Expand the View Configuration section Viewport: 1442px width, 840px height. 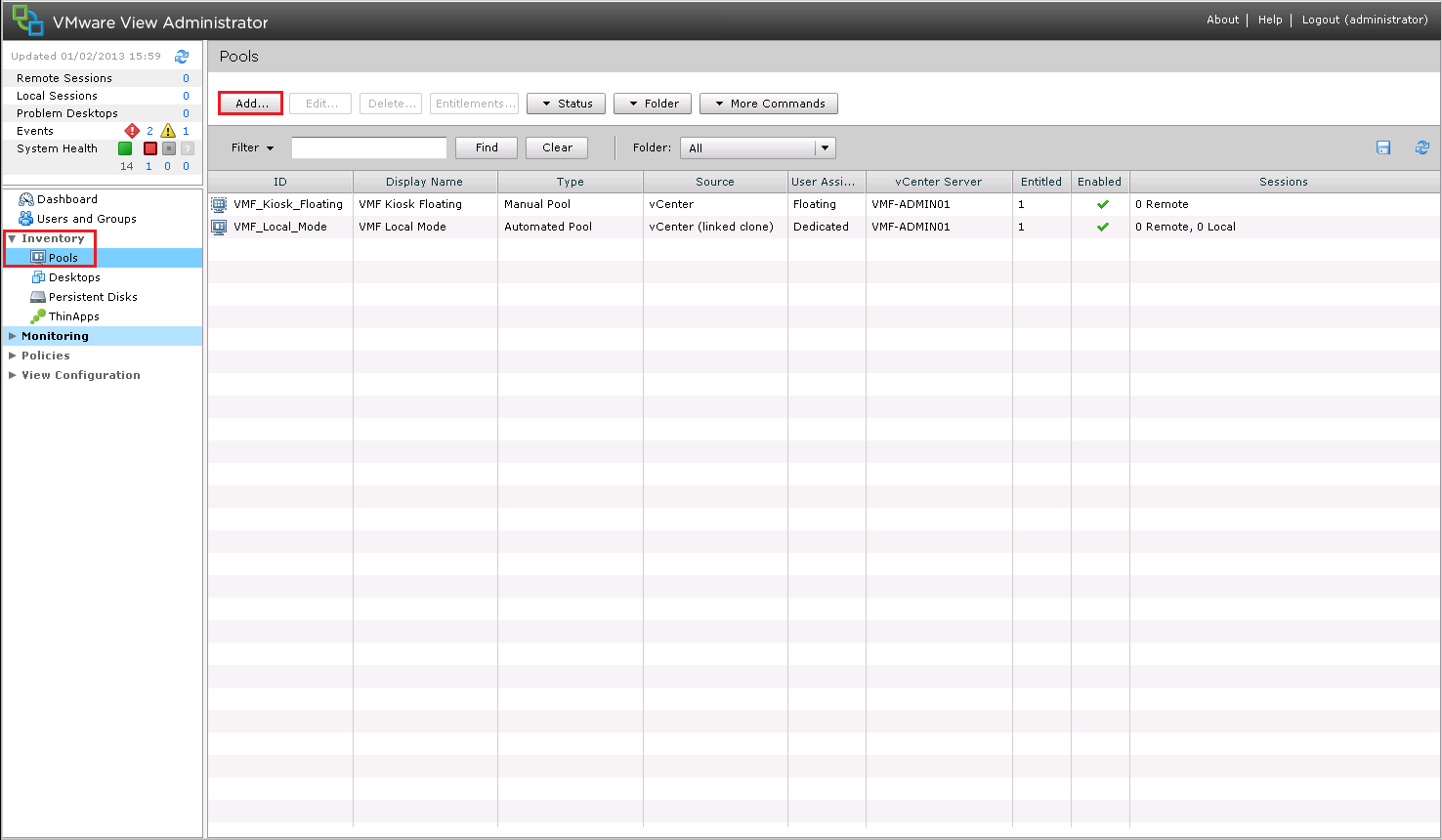81,375
